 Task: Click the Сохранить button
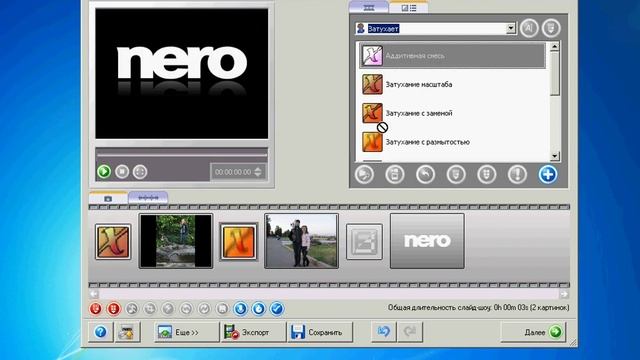[x=320, y=332]
